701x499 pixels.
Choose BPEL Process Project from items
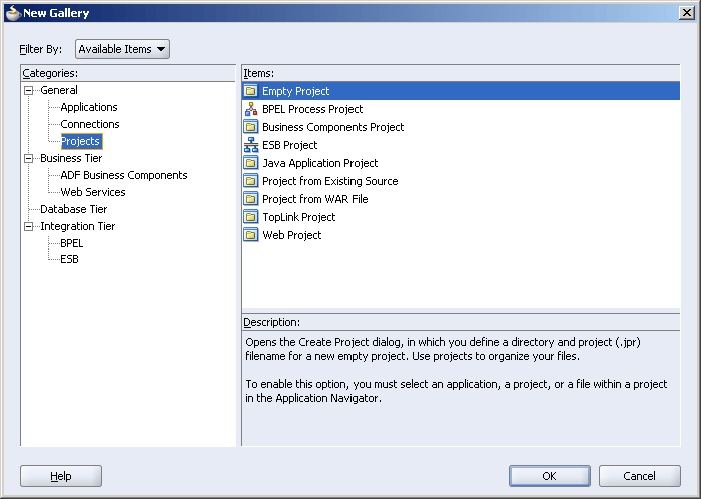point(312,109)
